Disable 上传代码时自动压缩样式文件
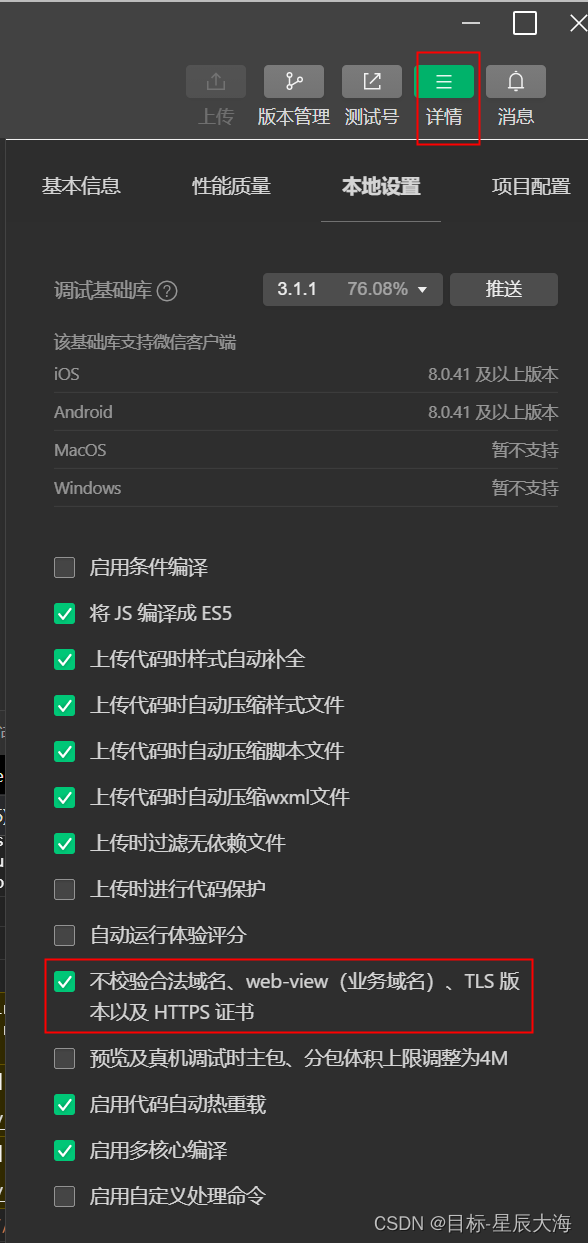This screenshot has height=1243, width=588. coord(64,705)
